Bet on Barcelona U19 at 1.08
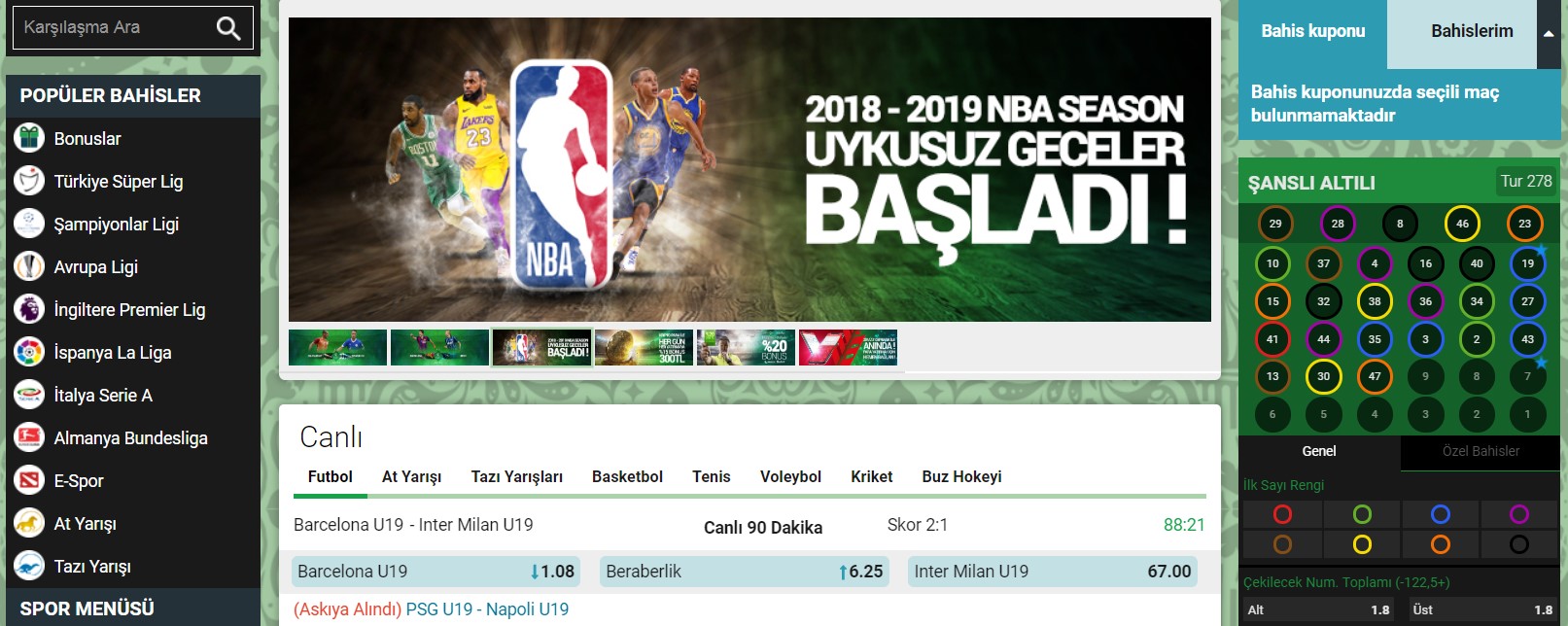This screenshot has height=626, width=1568. 436,572
